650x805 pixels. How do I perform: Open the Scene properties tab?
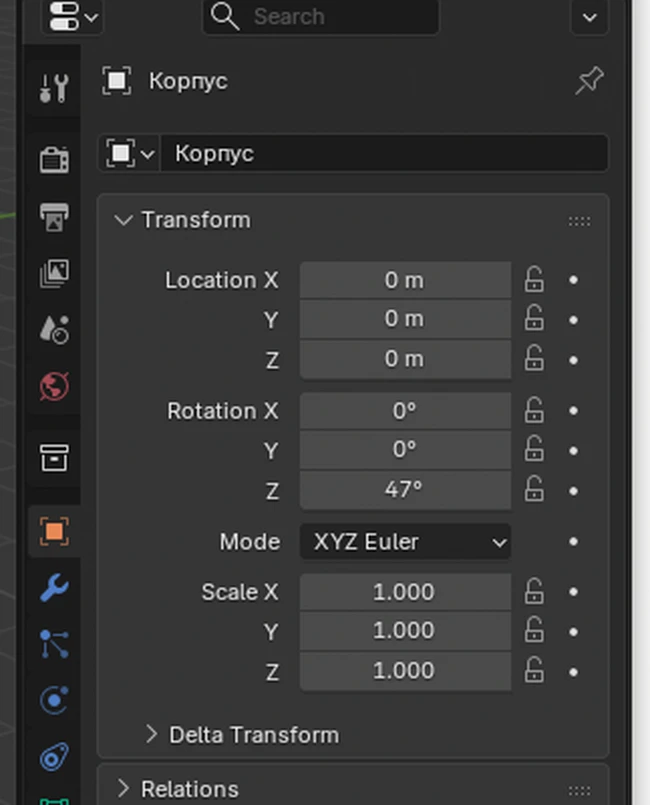point(54,329)
